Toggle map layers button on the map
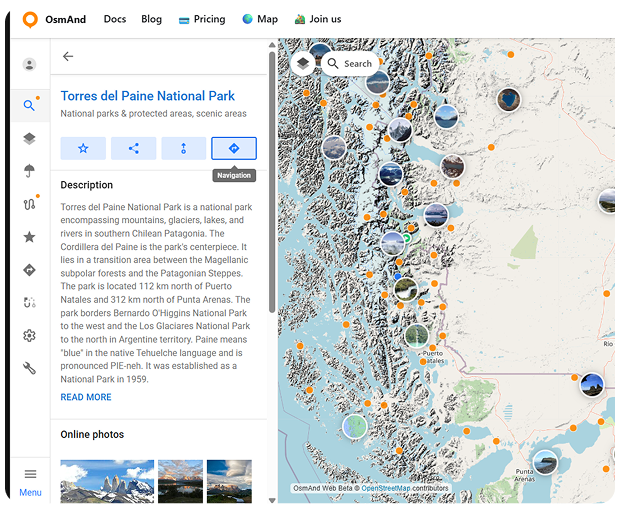Image resolution: width=620 pixels, height=510 pixels. click(303, 63)
